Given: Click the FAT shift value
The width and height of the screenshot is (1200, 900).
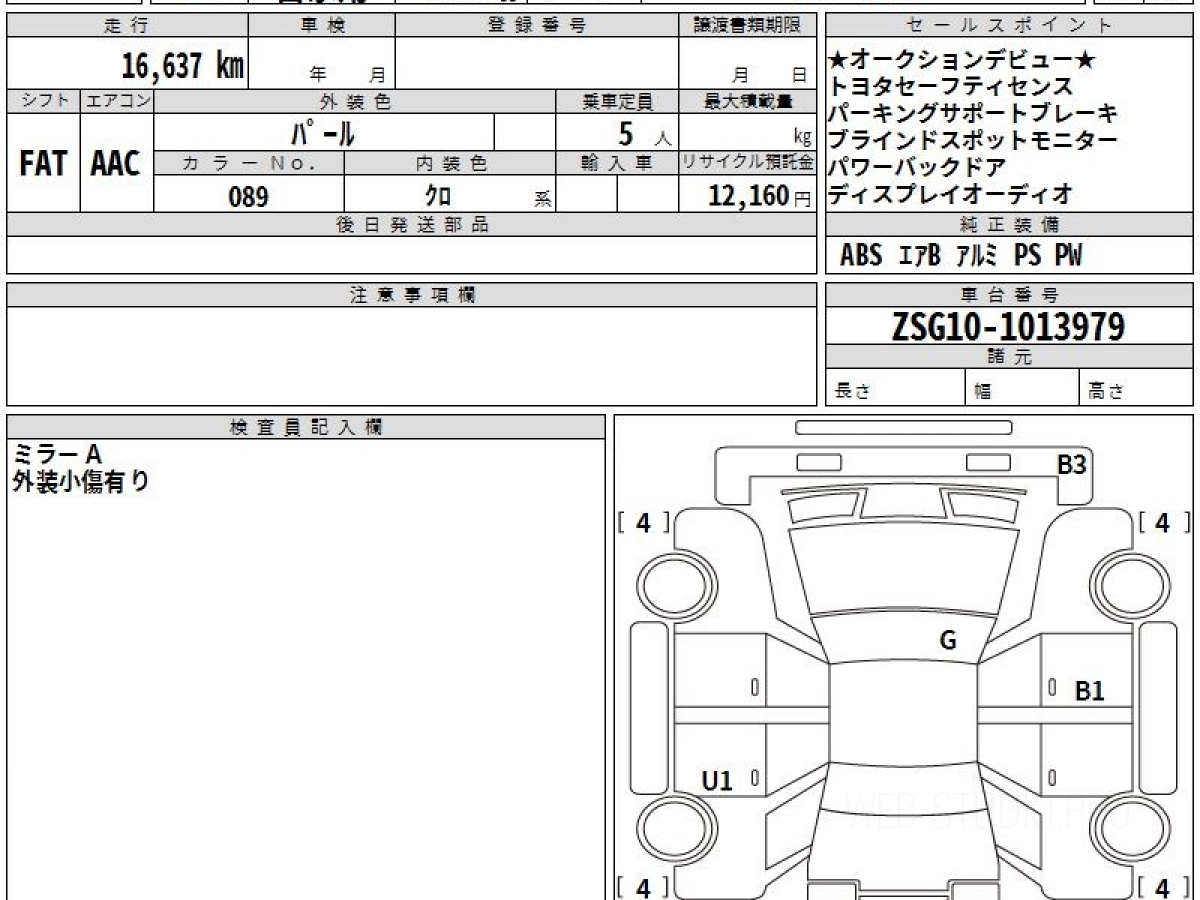Looking at the screenshot, I should pos(43,163).
